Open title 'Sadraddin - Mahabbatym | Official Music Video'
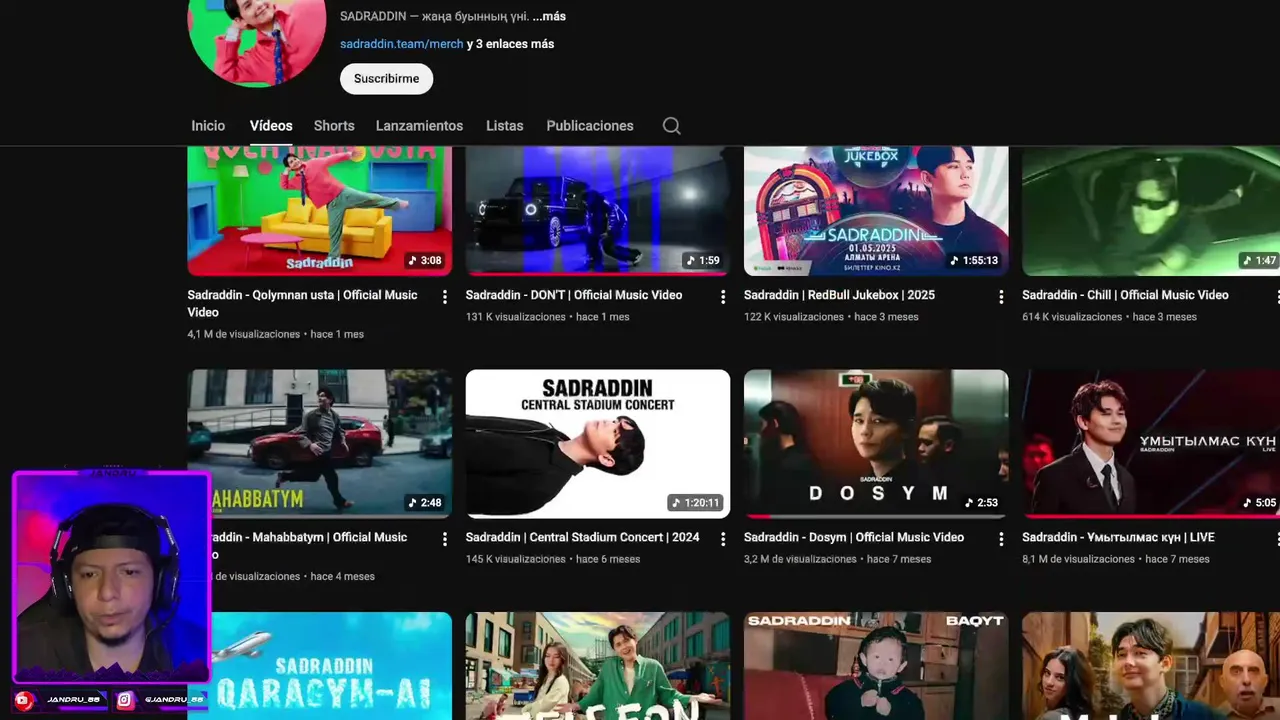 [310, 545]
